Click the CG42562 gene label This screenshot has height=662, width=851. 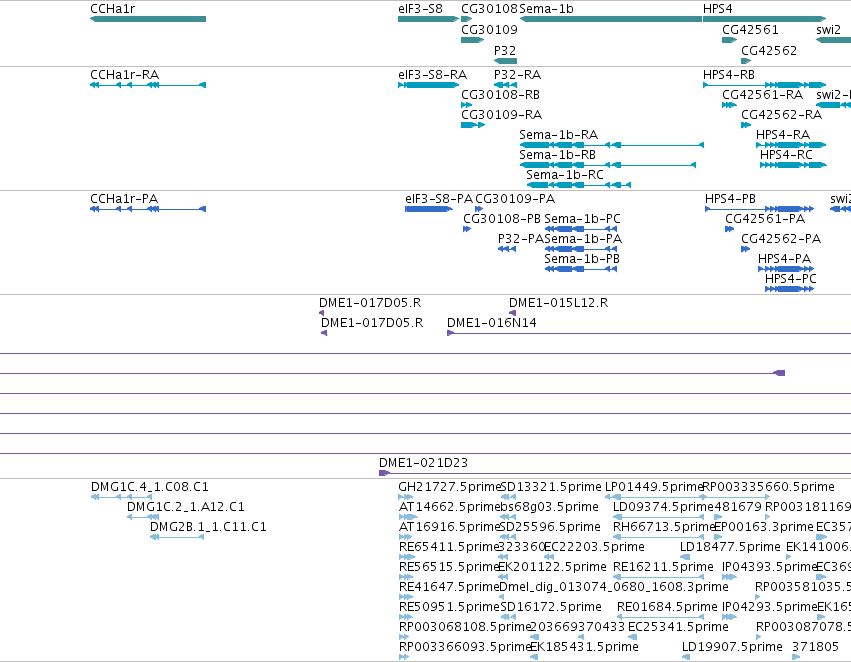tap(769, 50)
